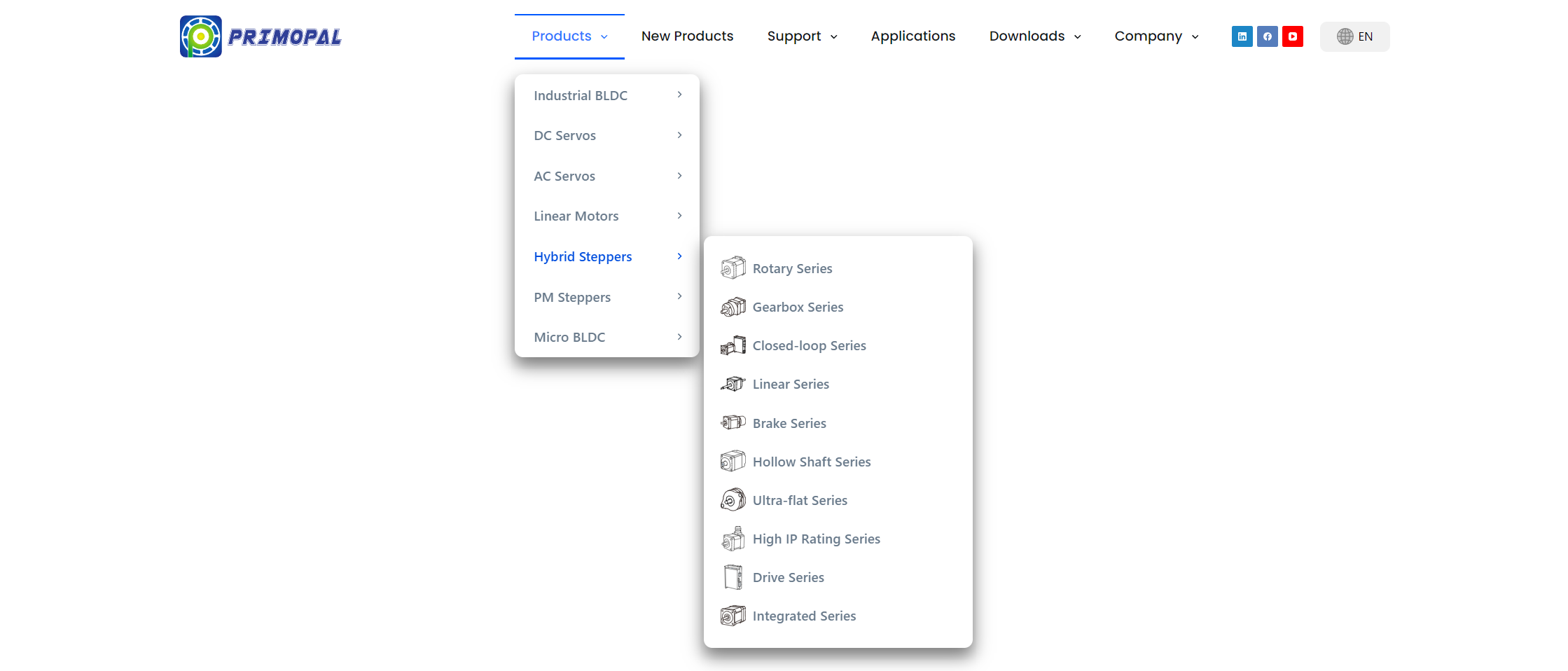Open the Applications page link
The image size is (1568, 671).
[913, 36]
